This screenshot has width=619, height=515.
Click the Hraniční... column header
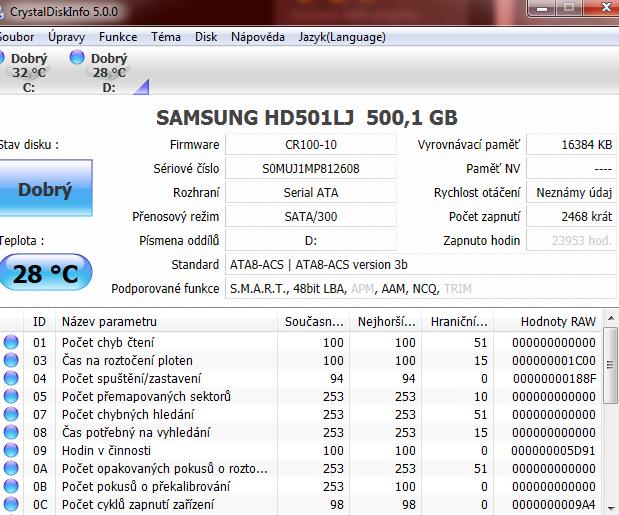click(x=458, y=322)
